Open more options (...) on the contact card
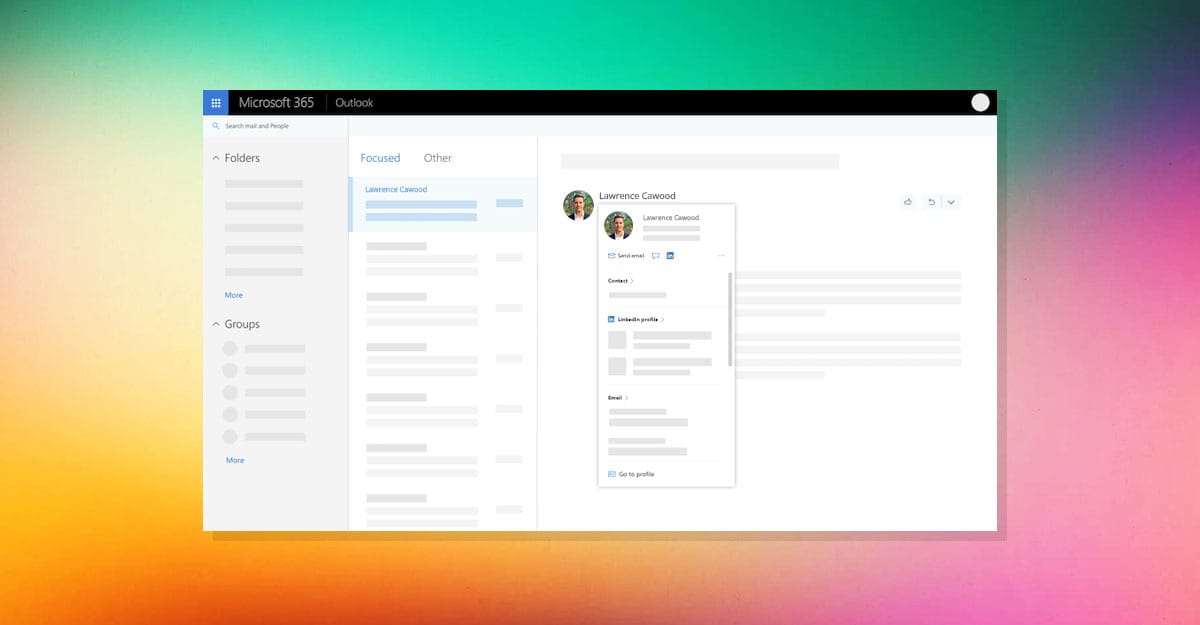 [x=721, y=255]
